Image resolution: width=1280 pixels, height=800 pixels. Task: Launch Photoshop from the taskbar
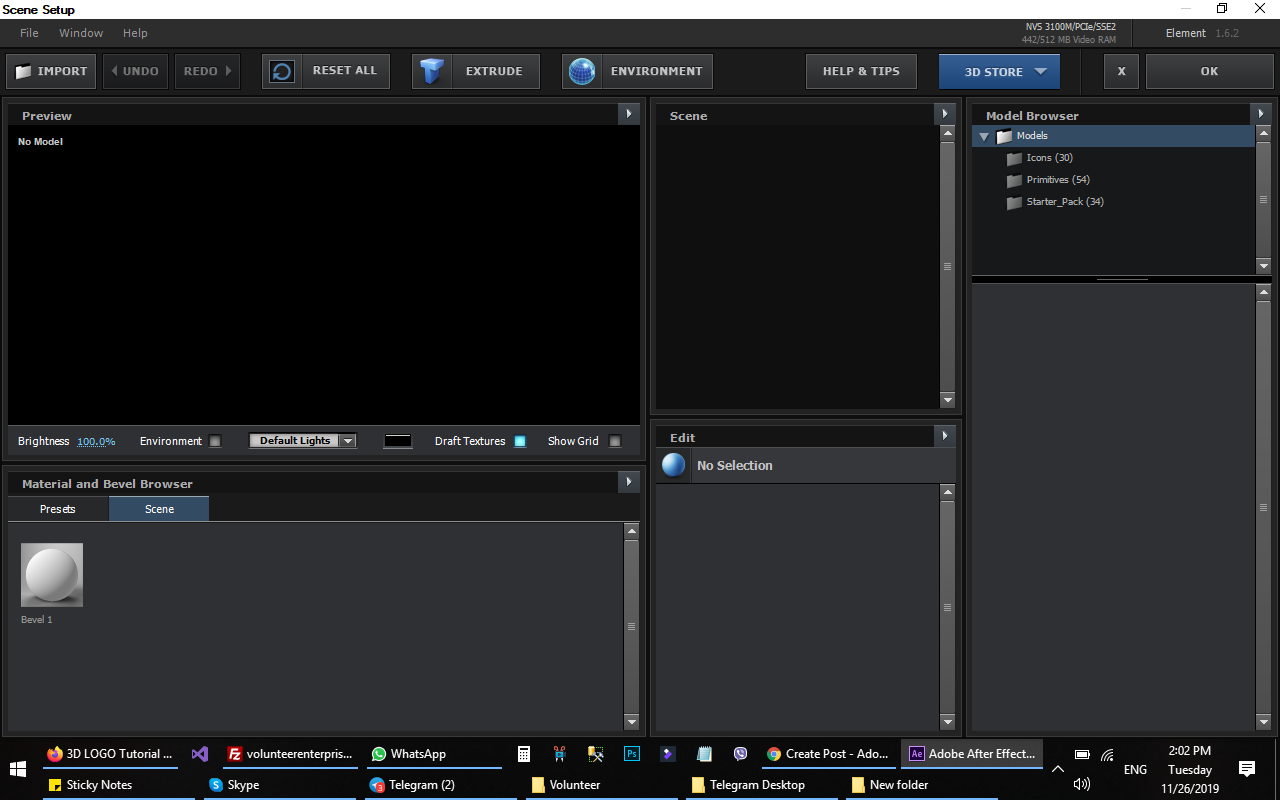click(x=631, y=754)
